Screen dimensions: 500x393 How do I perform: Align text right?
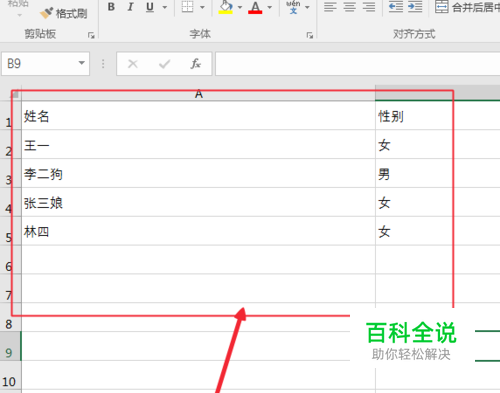click(369, 7)
